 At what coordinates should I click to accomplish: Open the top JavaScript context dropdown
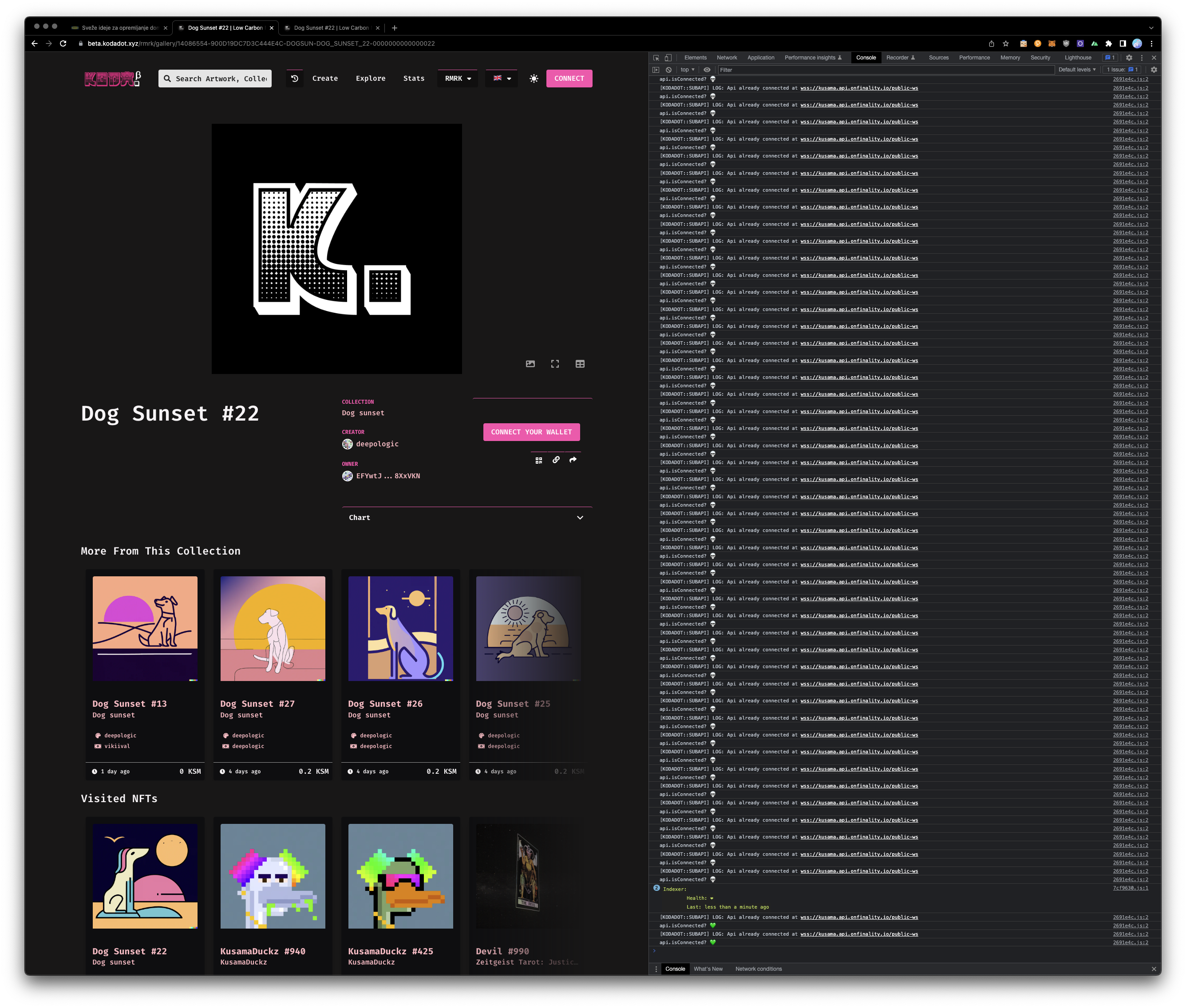coord(687,70)
